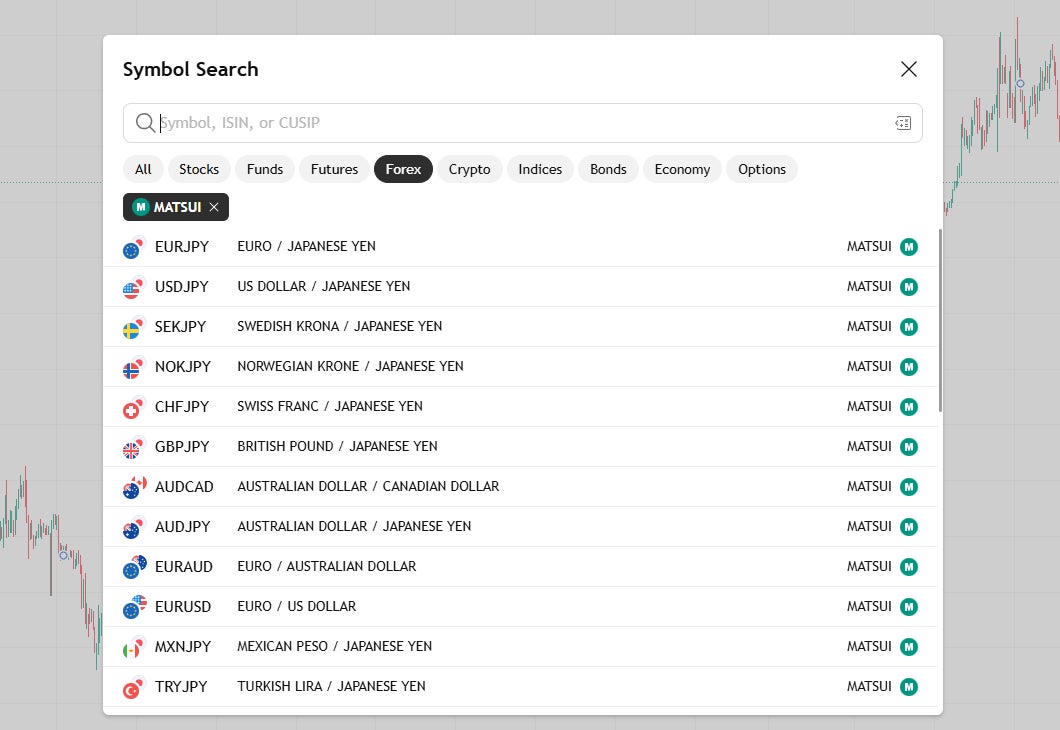Screen dimensions: 1060x730
Task: Click the MATSUI logo on EURUSD row
Action: pyautogui.click(x=909, y=607)
